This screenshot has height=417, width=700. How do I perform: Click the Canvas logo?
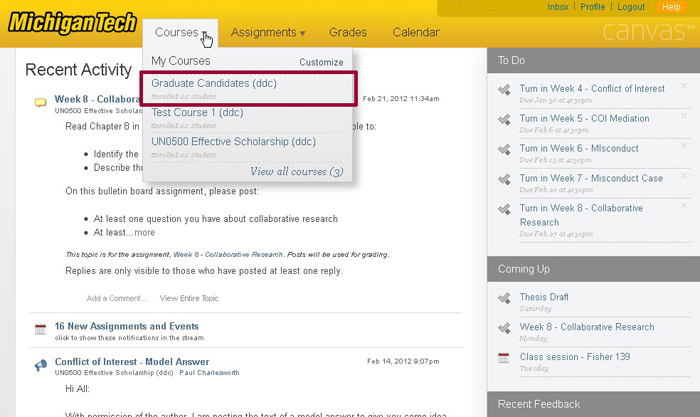tap(648, 31)
